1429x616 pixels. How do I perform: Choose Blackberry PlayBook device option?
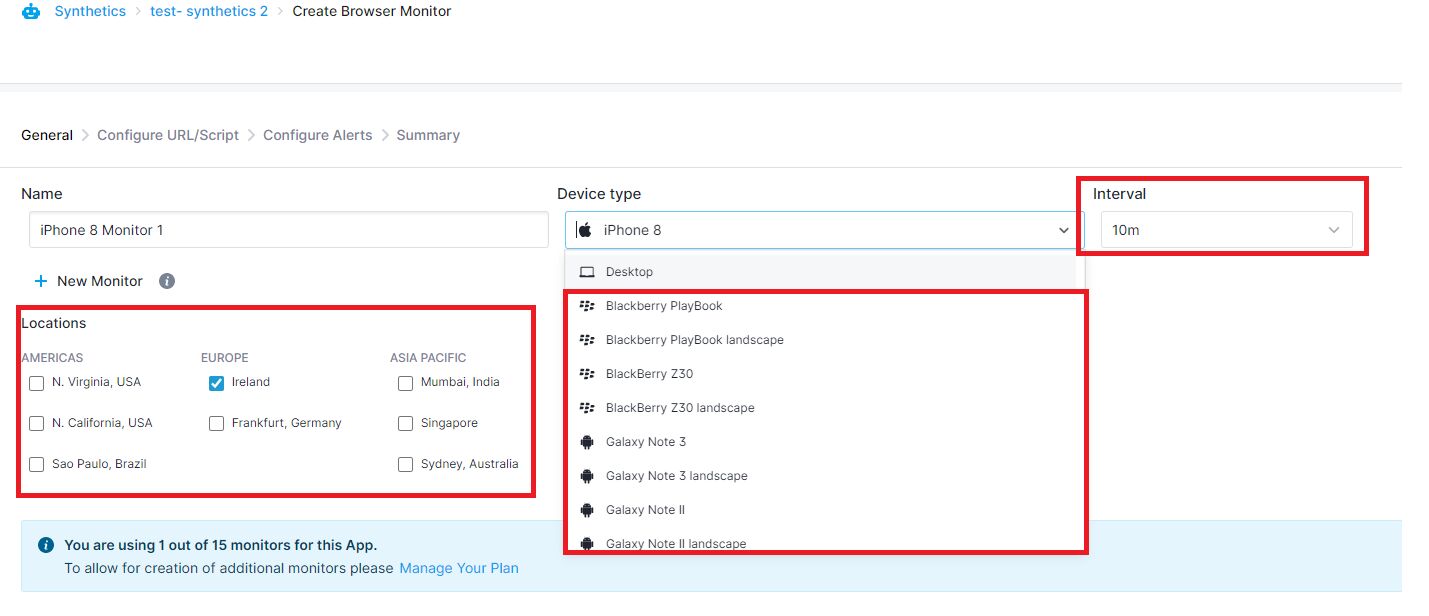820,306
